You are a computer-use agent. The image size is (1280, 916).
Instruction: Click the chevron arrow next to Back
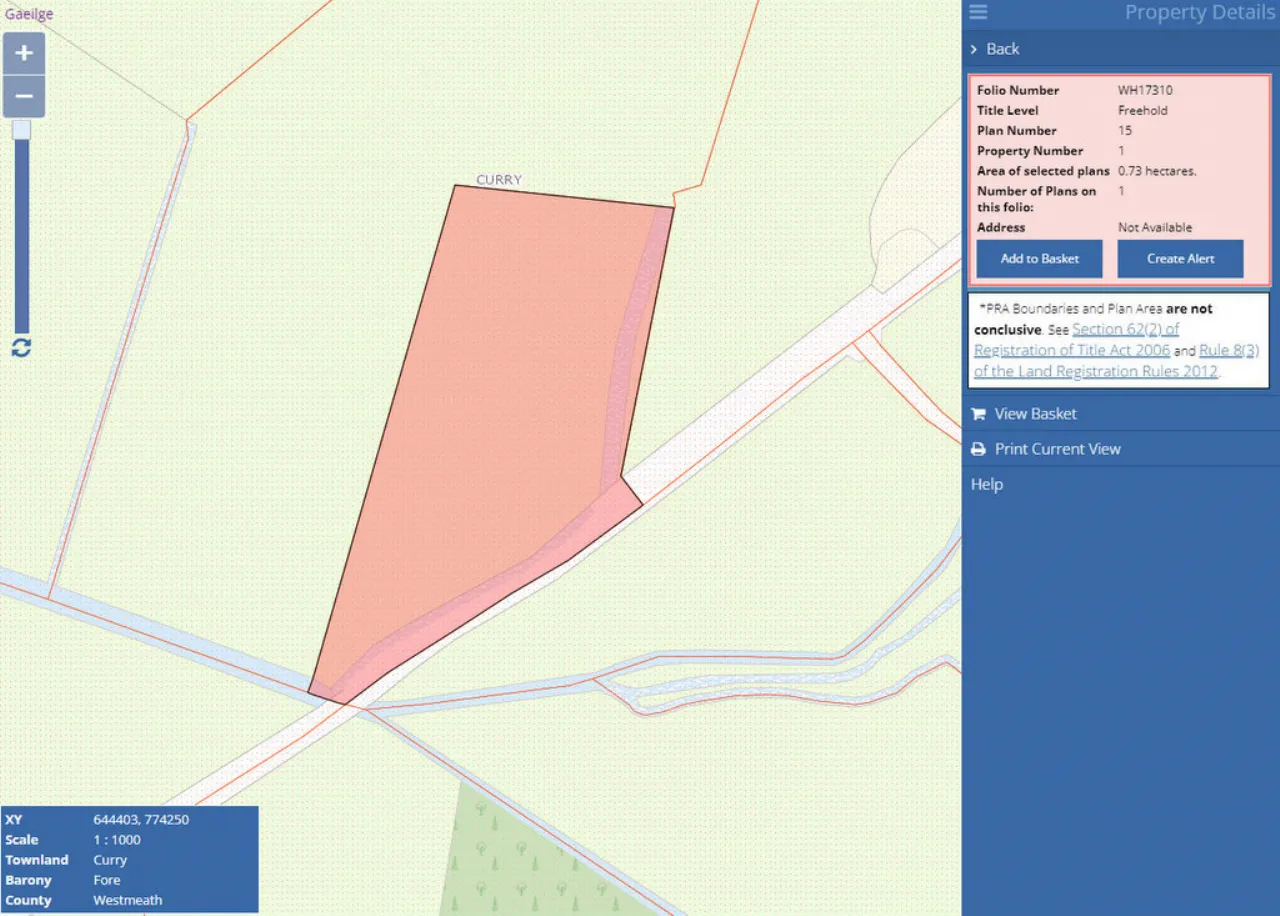click(x=974, y=49)
